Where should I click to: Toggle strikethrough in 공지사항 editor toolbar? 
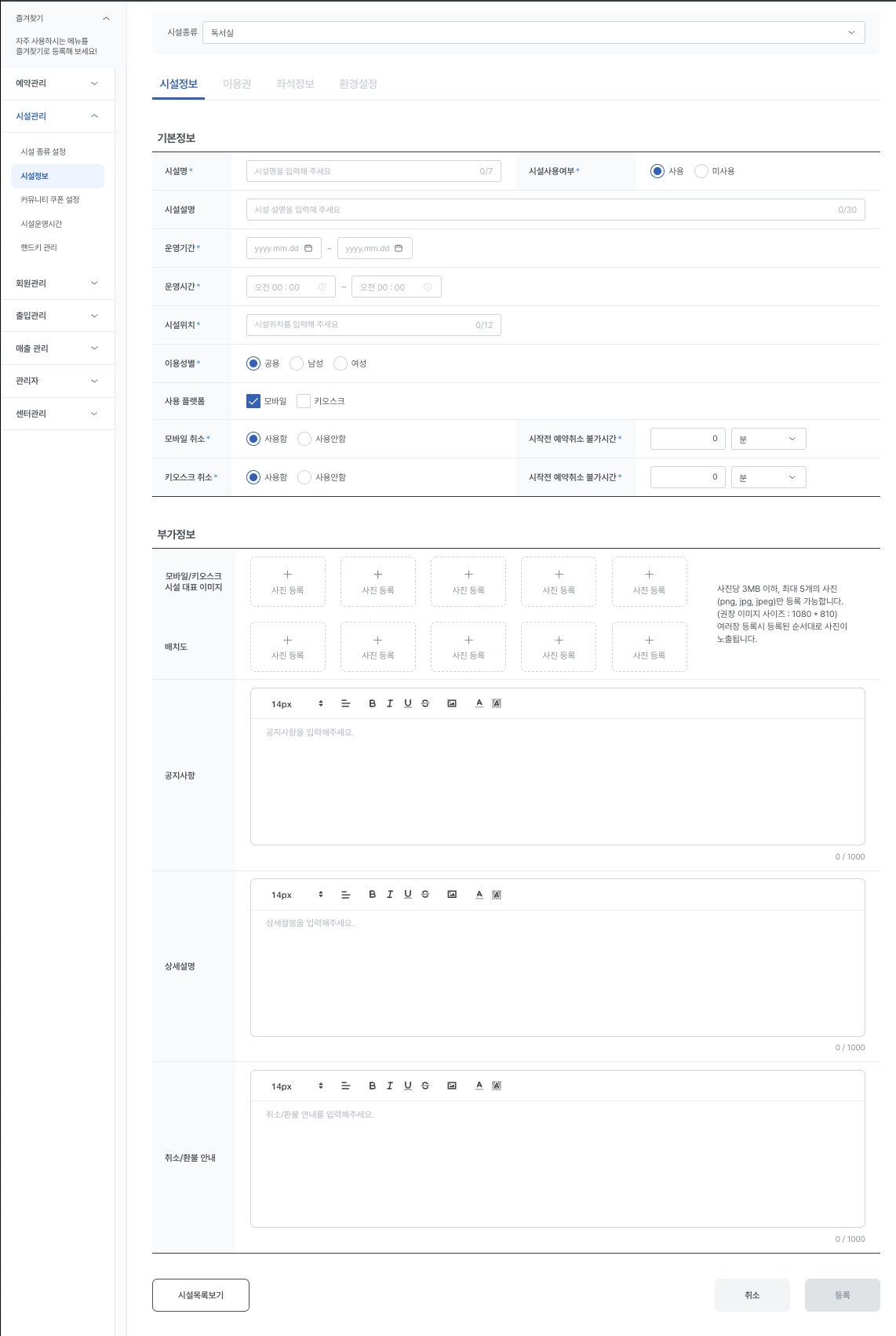pos(425,703)
